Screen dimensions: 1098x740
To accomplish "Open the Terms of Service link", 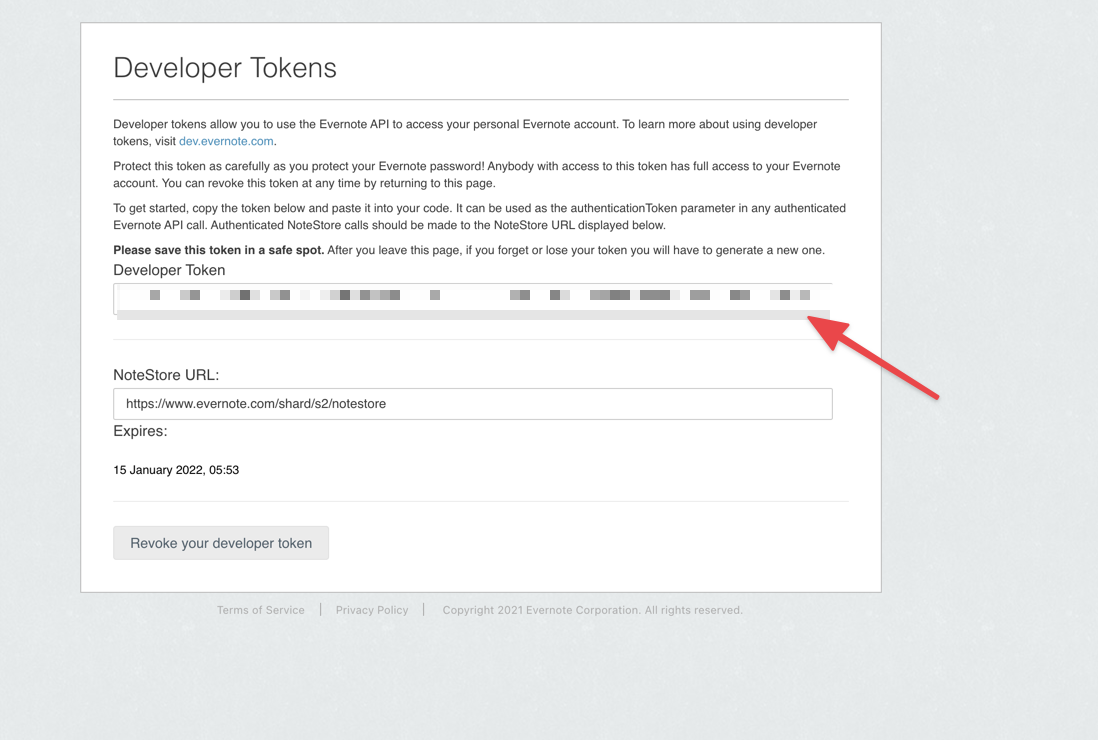I will [260, 610].
